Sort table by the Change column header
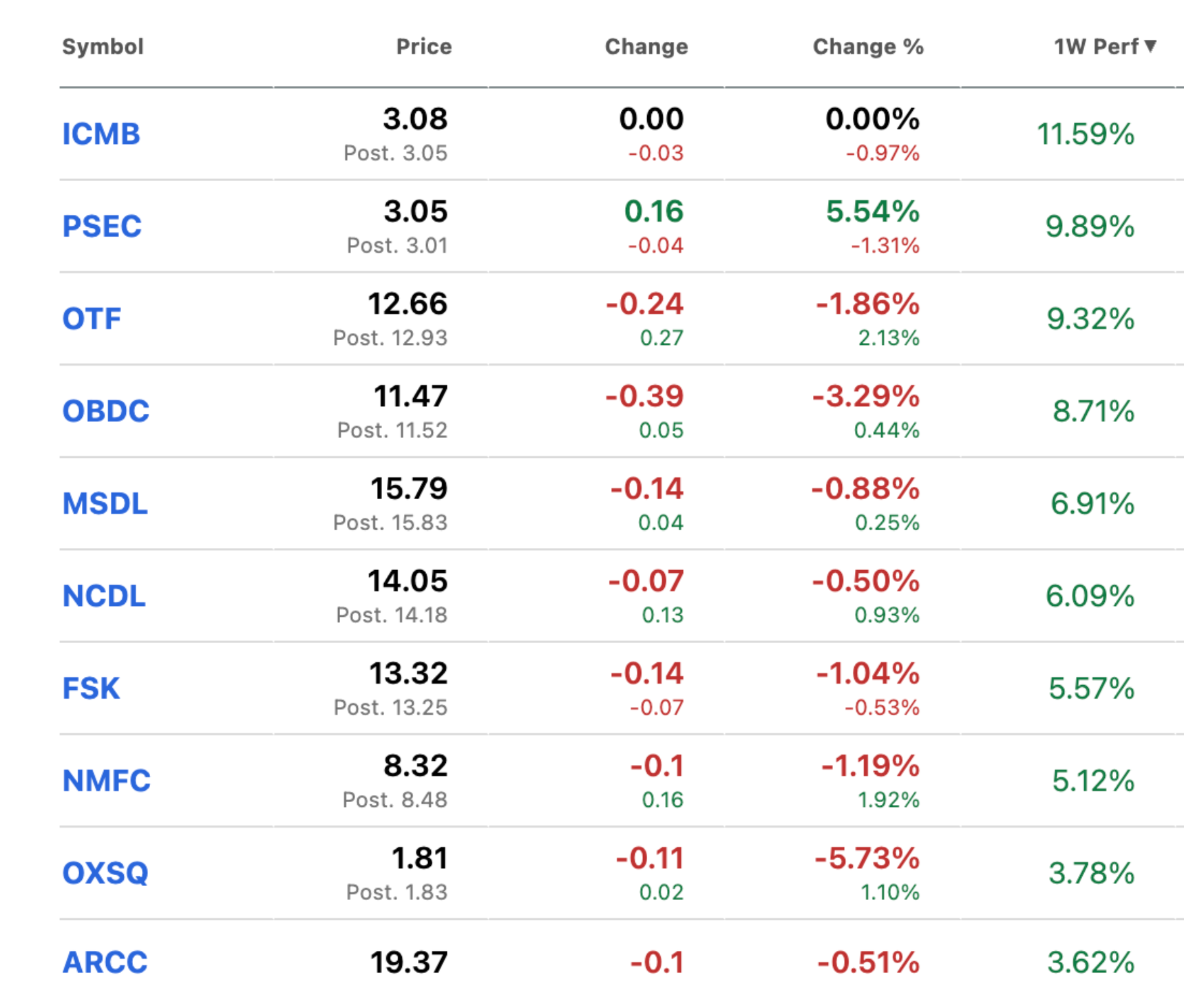This screenshot has height=1008, width=1184. [x=646, y=47]
